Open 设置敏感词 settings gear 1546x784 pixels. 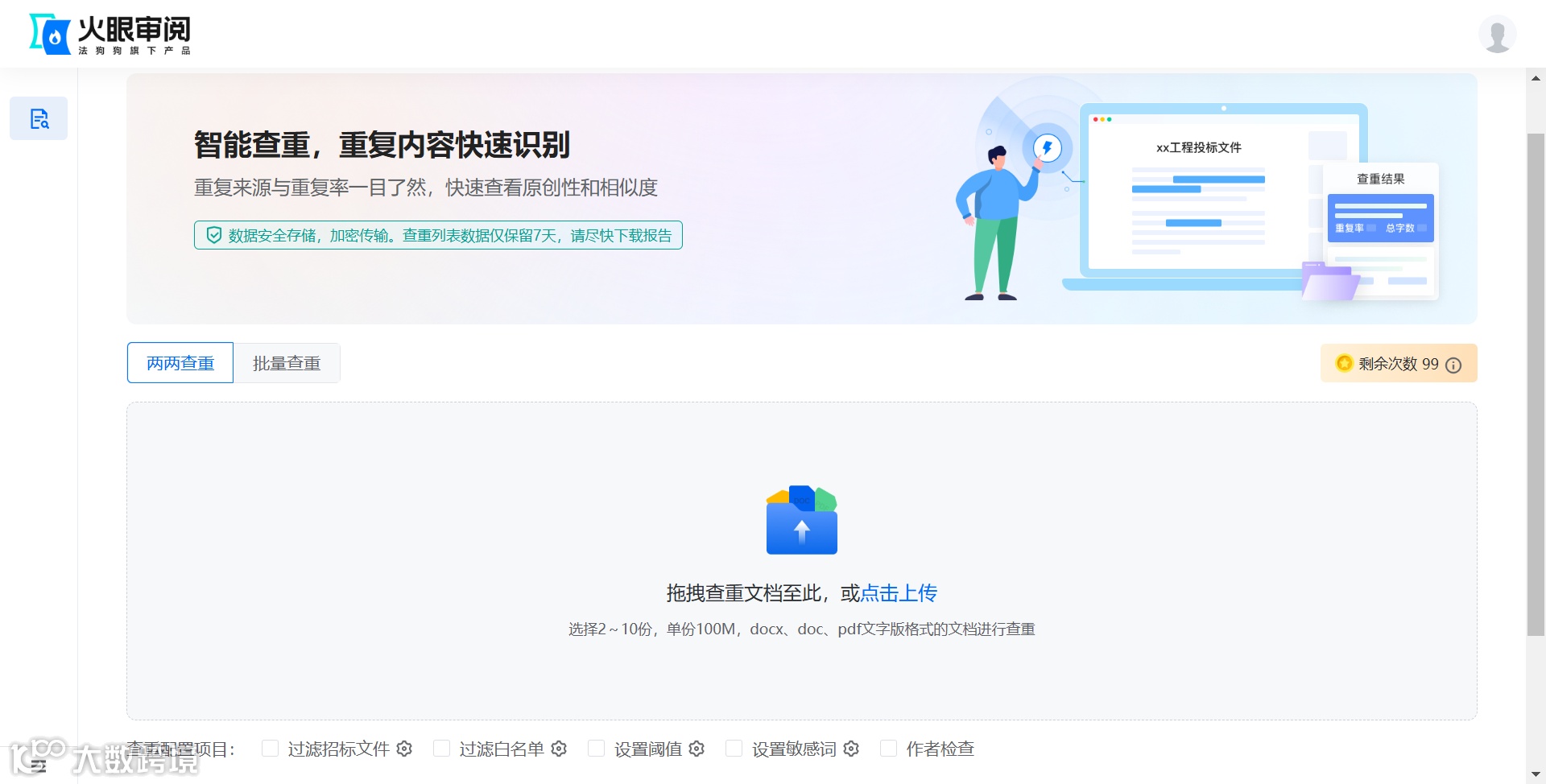point(851,749)
